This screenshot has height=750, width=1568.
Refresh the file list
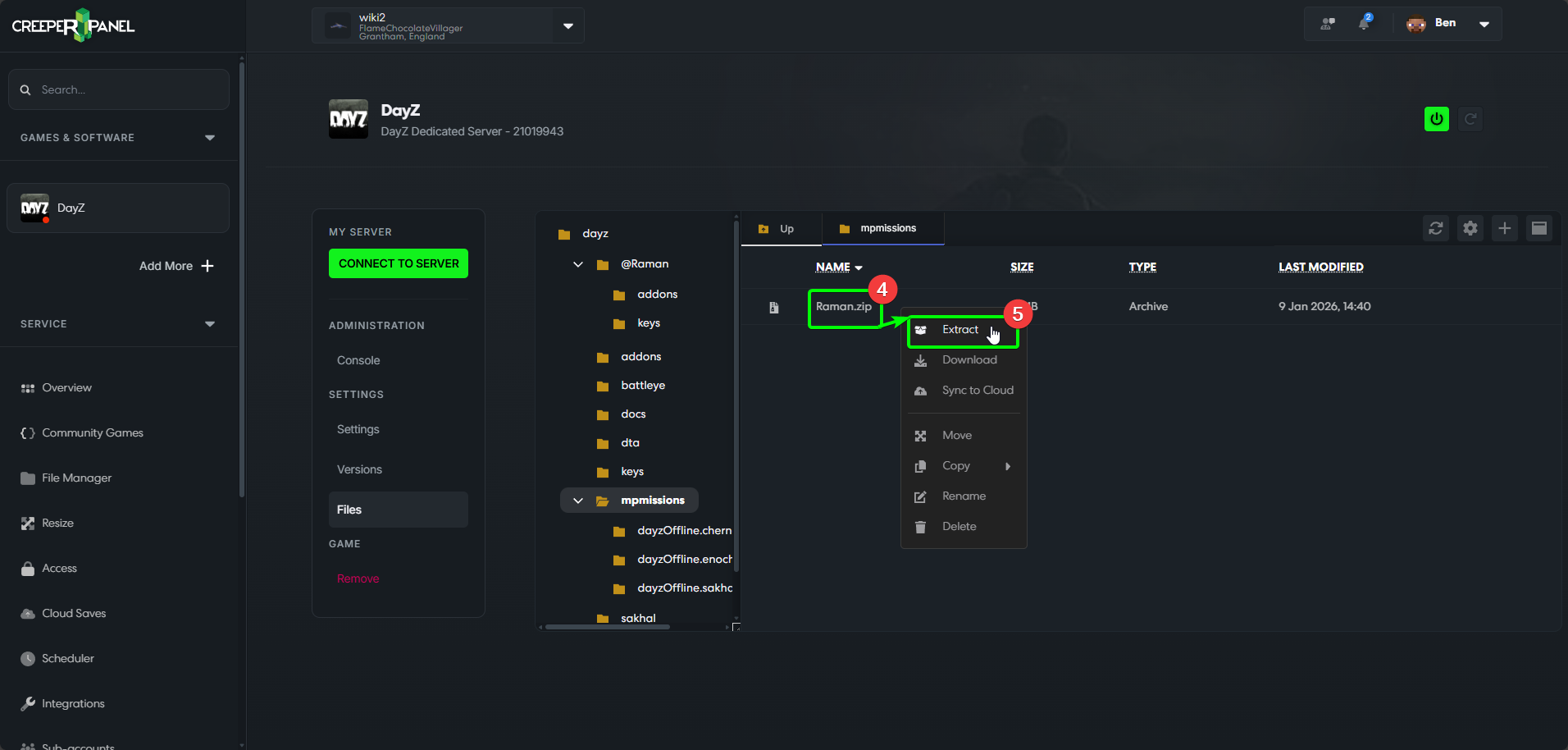(1435, 228)
